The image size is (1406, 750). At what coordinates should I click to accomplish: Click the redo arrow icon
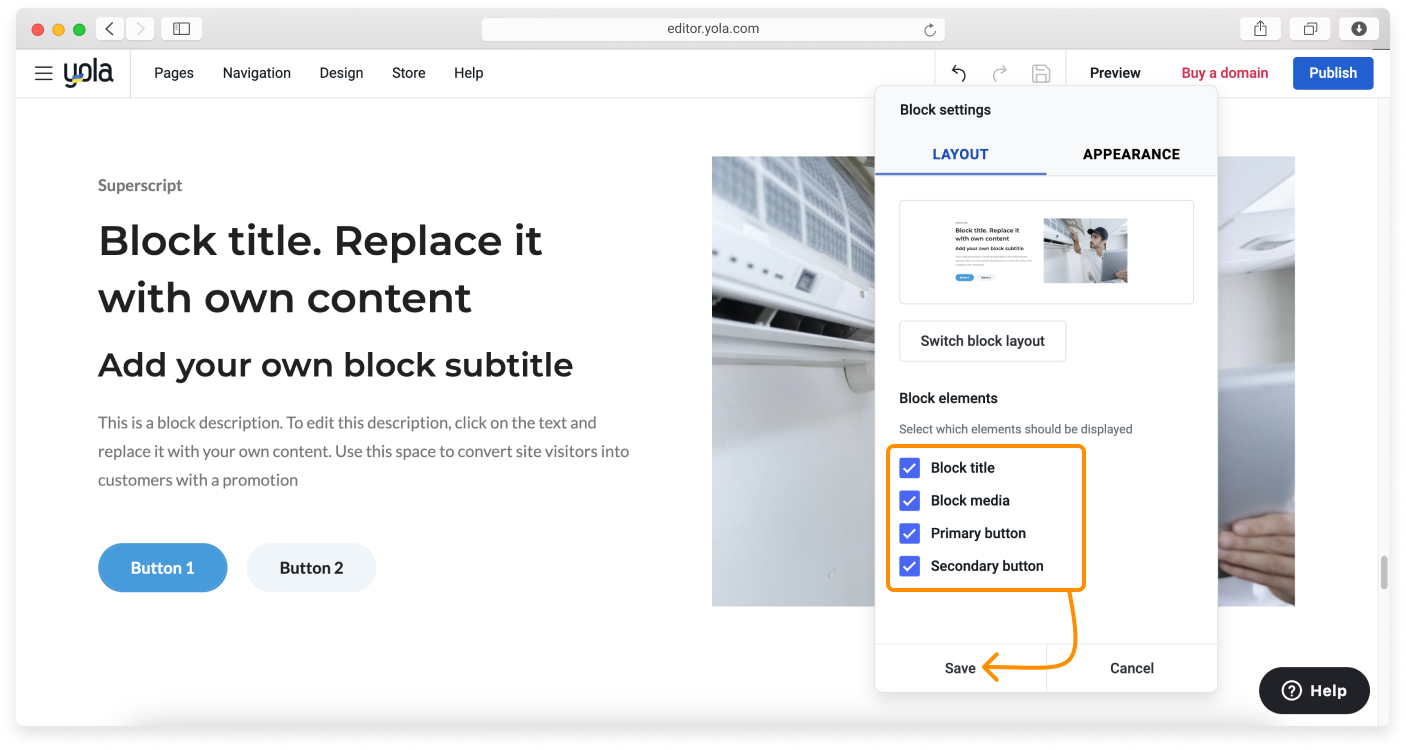point(999,73)
